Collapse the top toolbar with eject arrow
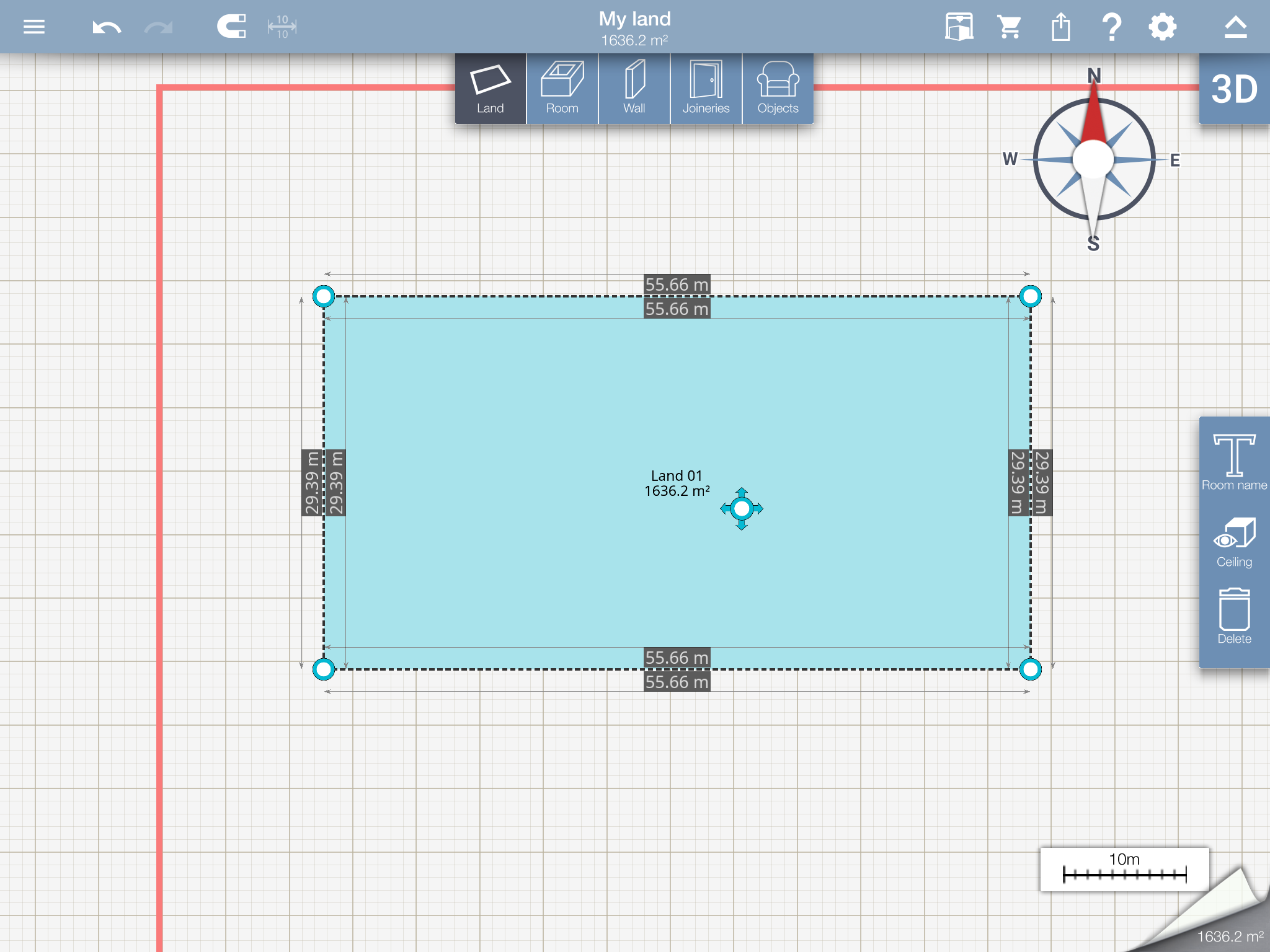Viewport: 1270px width, 952px height. (x=1235, y=27)
